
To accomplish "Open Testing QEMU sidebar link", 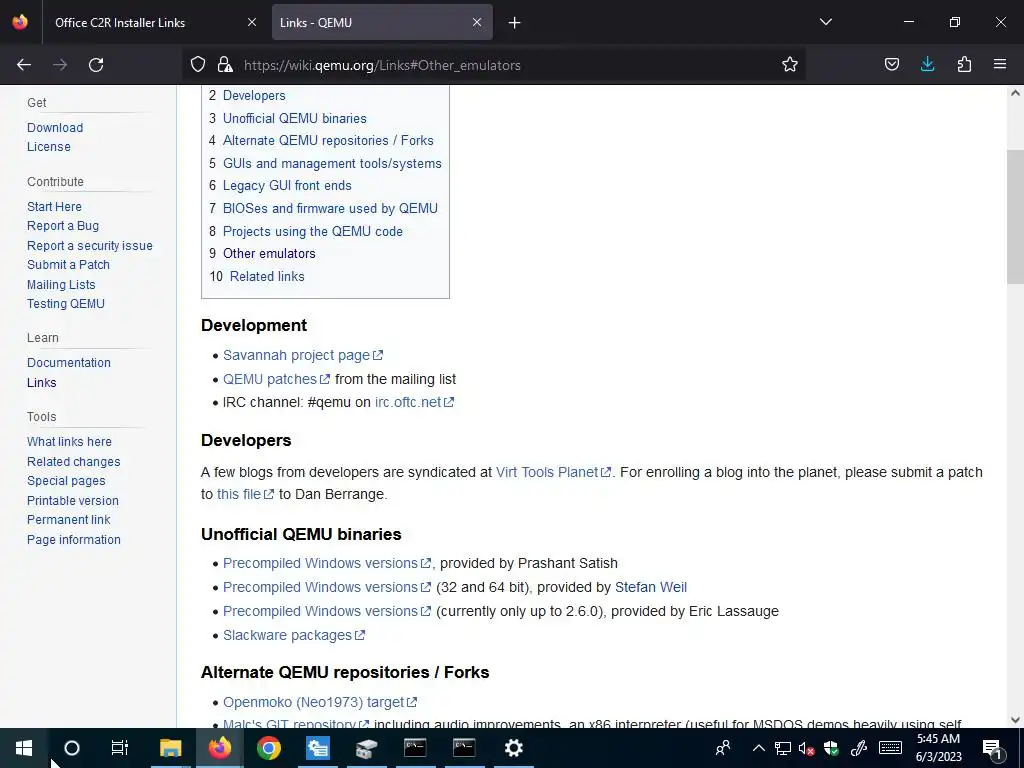I will click(x=65, y=304).
